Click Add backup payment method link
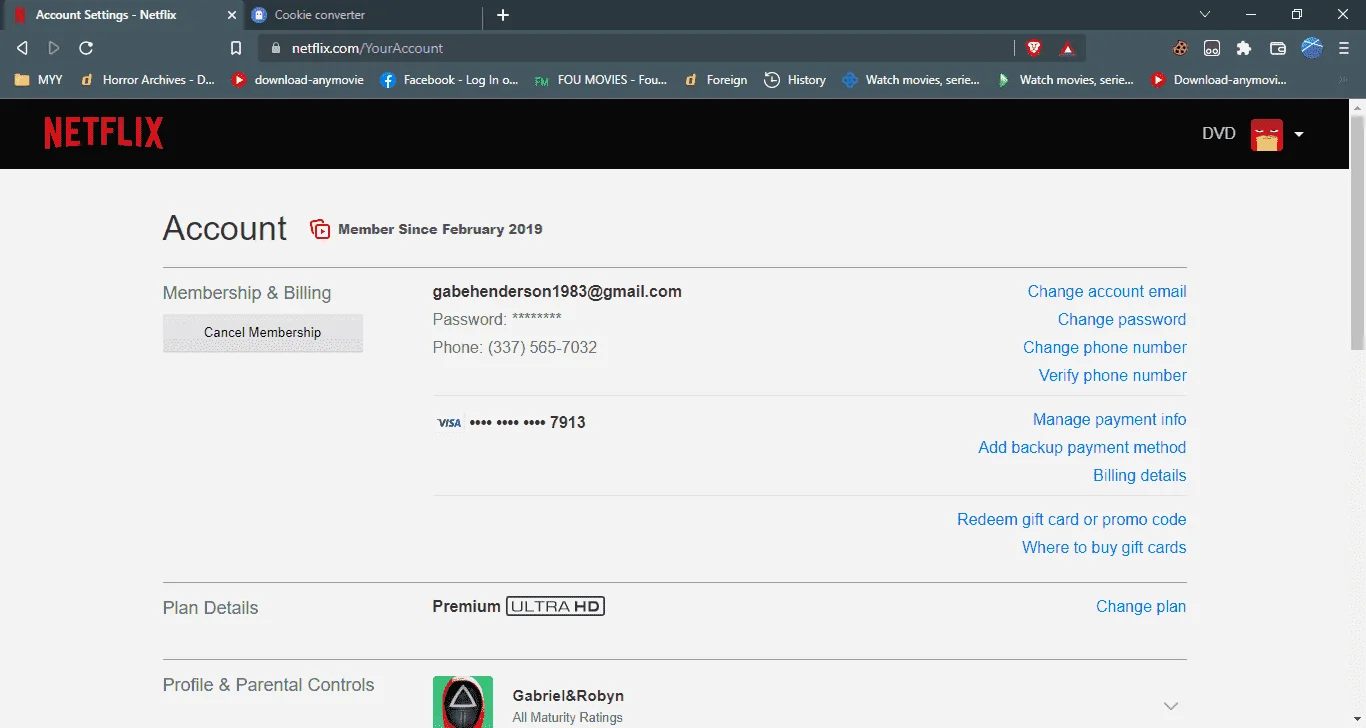1366x728 pixels. [1082, 448]
